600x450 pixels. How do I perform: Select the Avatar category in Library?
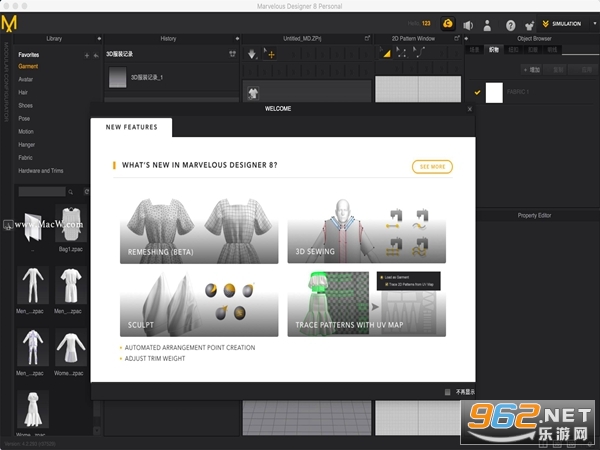coord(26,80)
